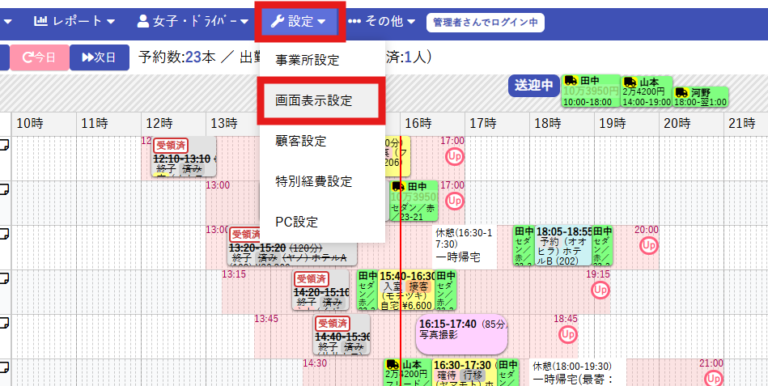The width and height of the screenshot is (768, 386).
Task: Click the Up icon at 19:15
Action: coord(600,290)
